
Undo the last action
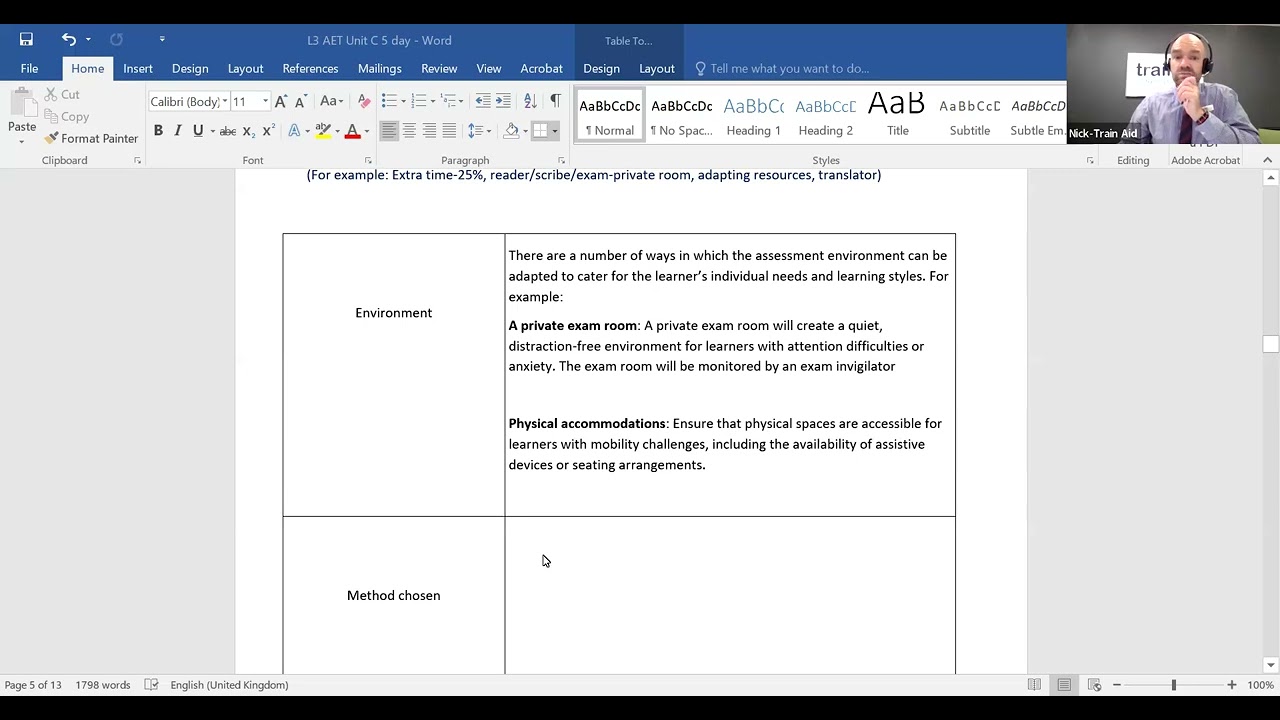68,40
